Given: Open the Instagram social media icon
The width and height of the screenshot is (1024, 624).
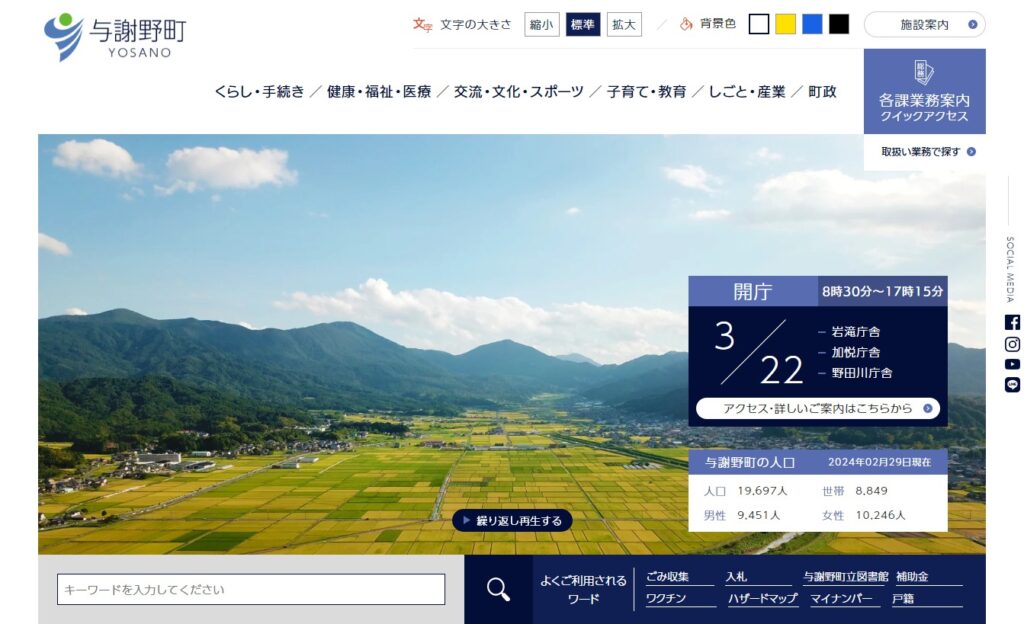Looking at the screenshot, I should (1012, 344).
